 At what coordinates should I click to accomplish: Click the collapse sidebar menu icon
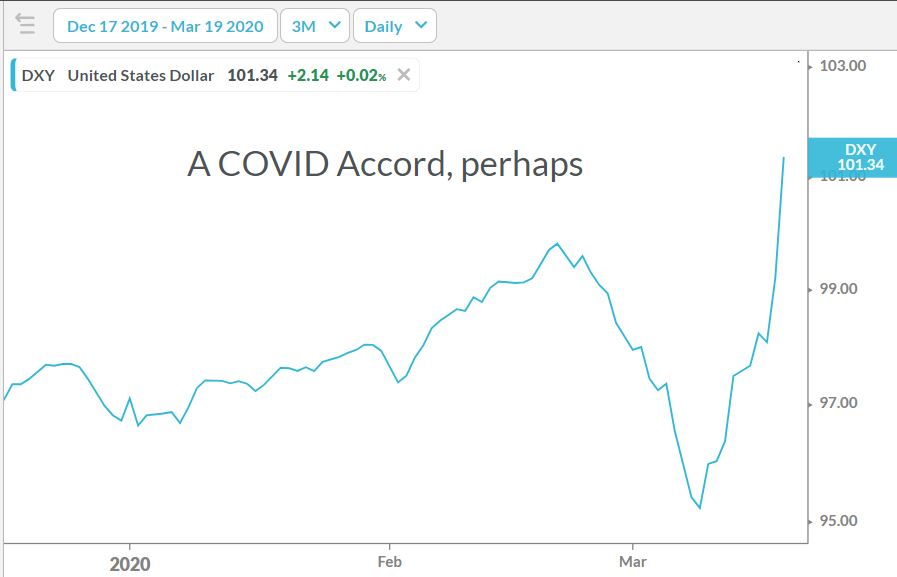pos(25,25)
